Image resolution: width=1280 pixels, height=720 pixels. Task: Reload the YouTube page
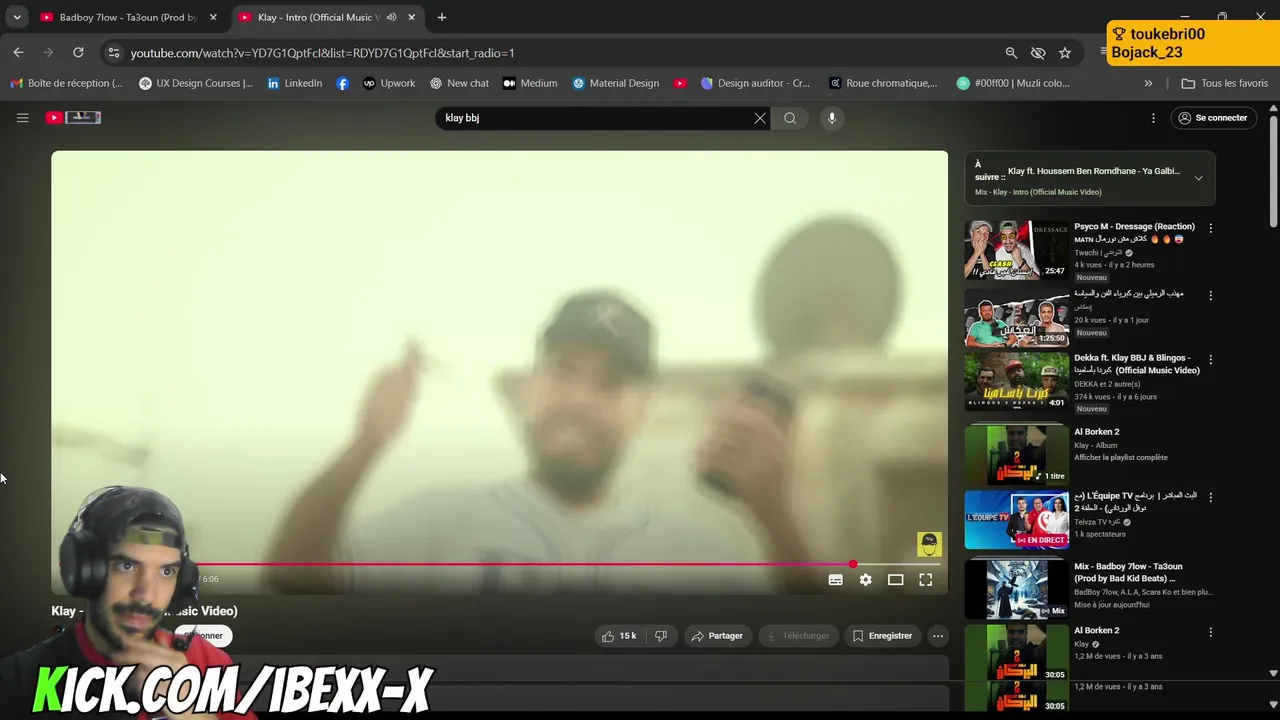click(78, 53)
